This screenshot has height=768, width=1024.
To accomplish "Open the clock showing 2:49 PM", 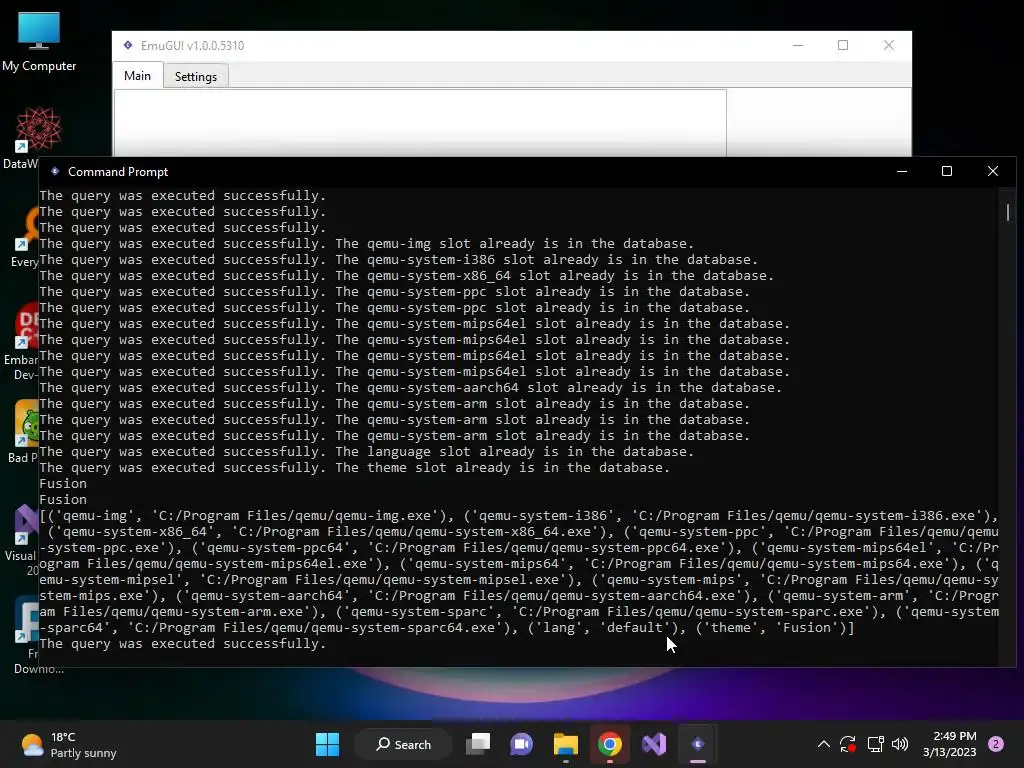I will click(x=950, y=744).
